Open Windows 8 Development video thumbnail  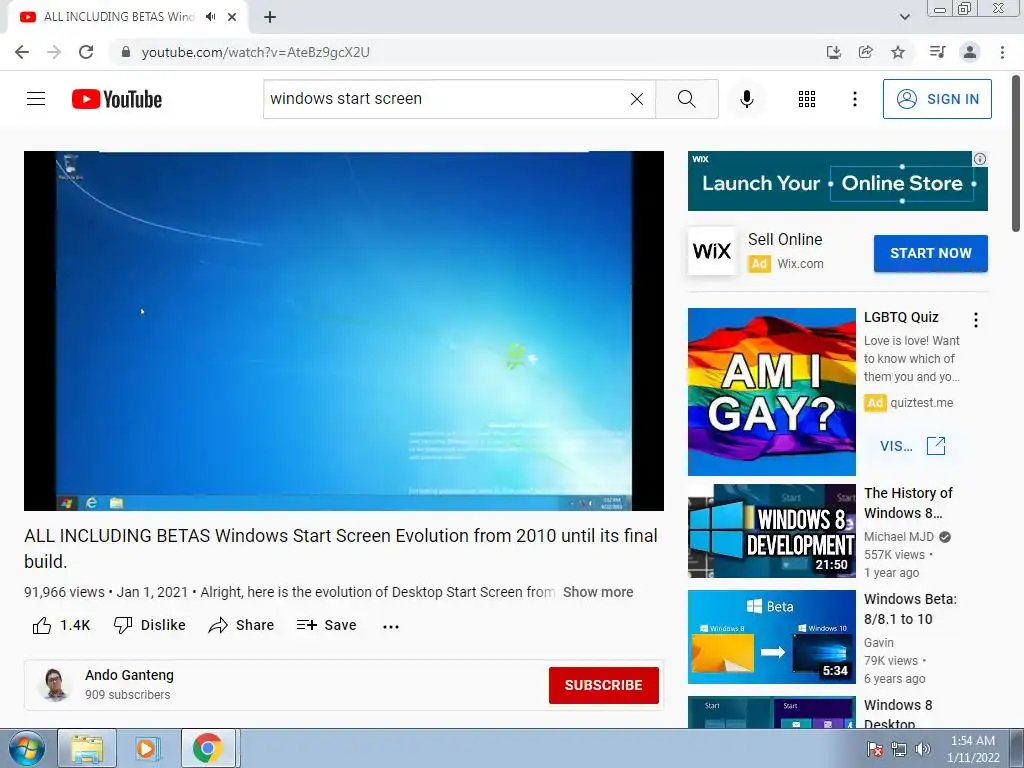coord(771,531)
